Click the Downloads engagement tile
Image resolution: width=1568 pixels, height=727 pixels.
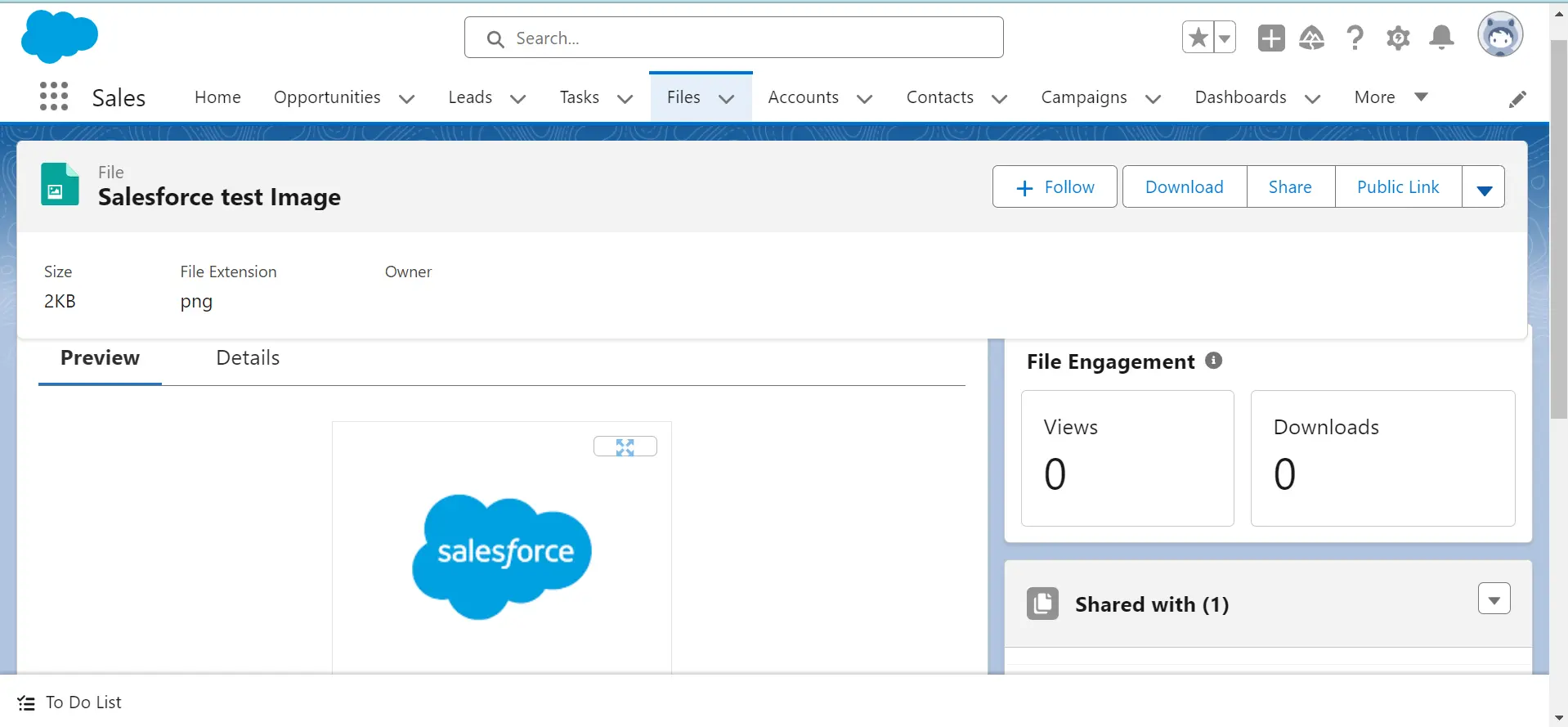point(1382,458)
